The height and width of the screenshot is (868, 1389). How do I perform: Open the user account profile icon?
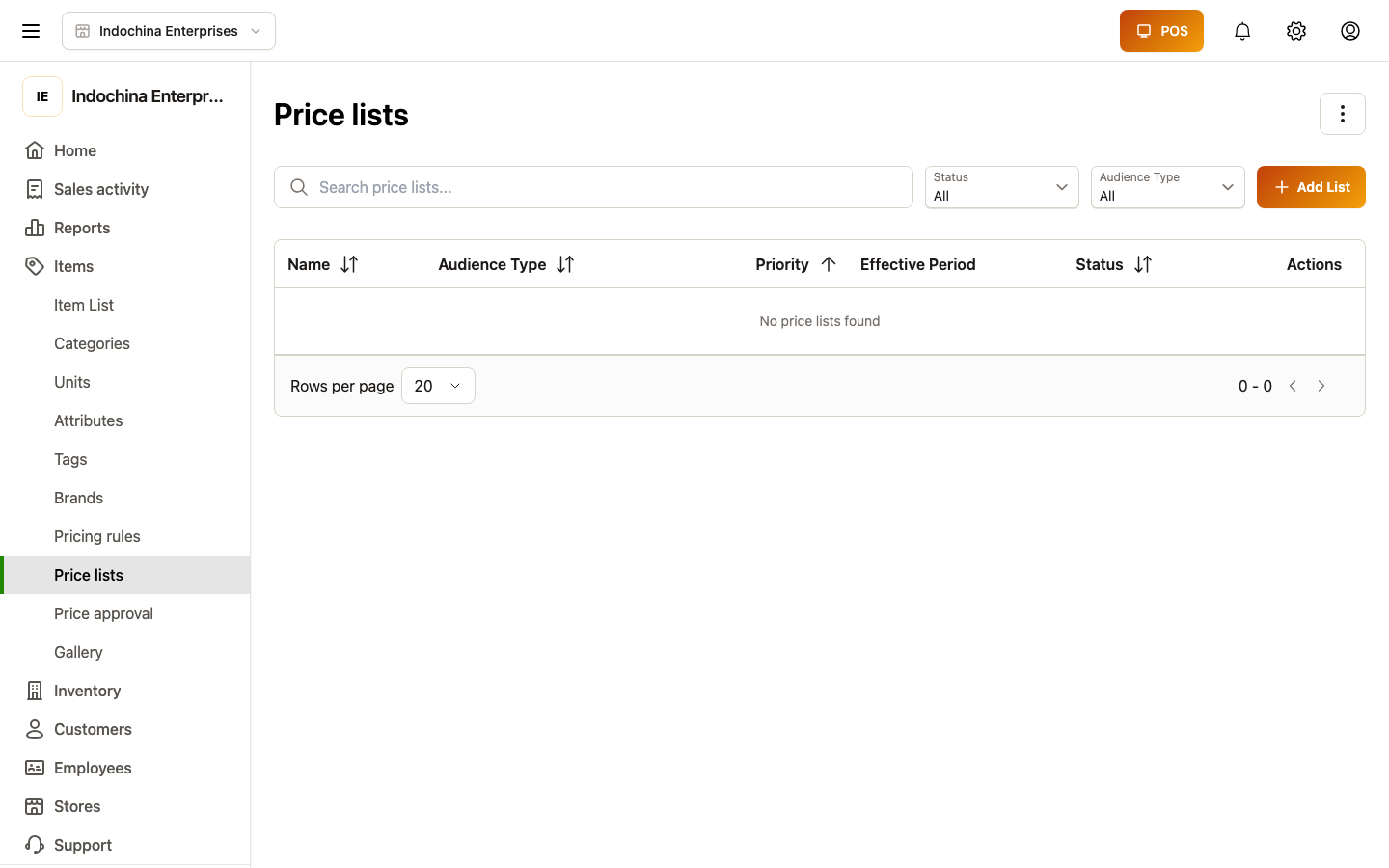point(1350,31)
